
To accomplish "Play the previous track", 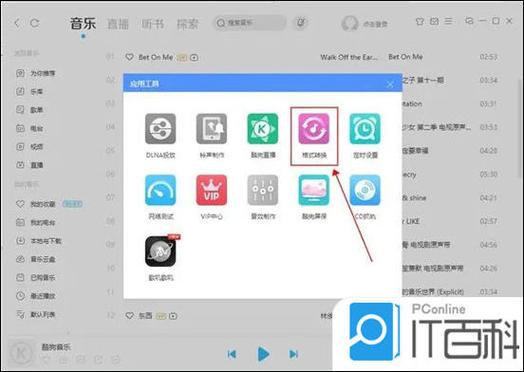I will coord(232,354).
